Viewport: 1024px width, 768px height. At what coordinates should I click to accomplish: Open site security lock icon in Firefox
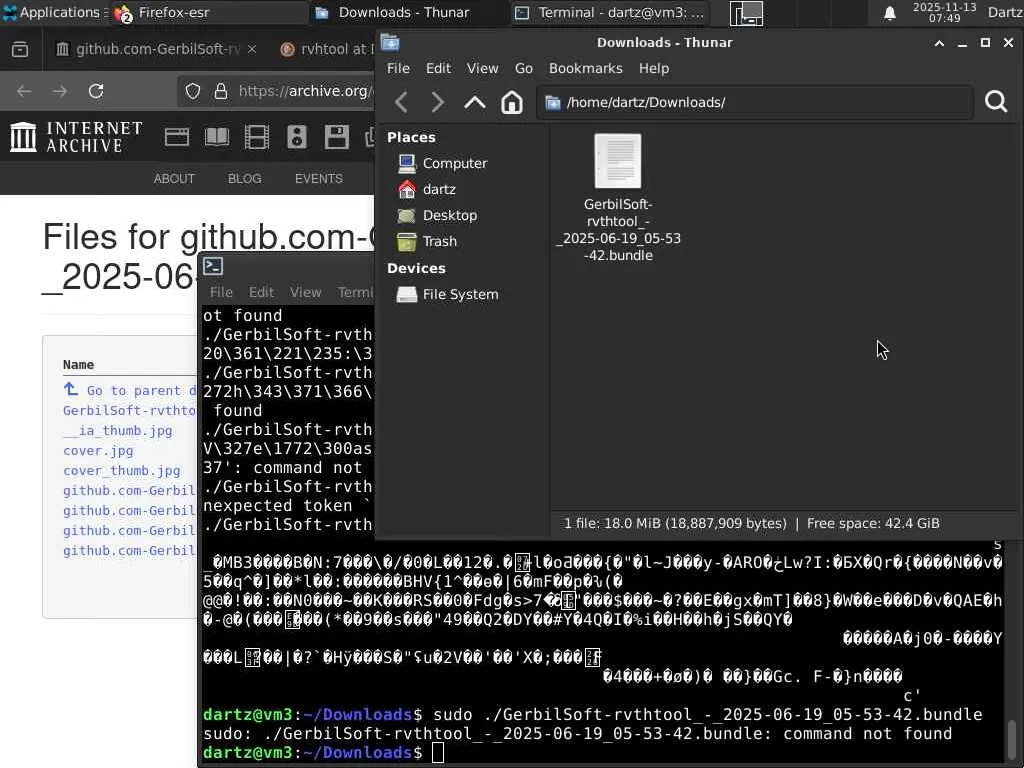pos(221,91)
